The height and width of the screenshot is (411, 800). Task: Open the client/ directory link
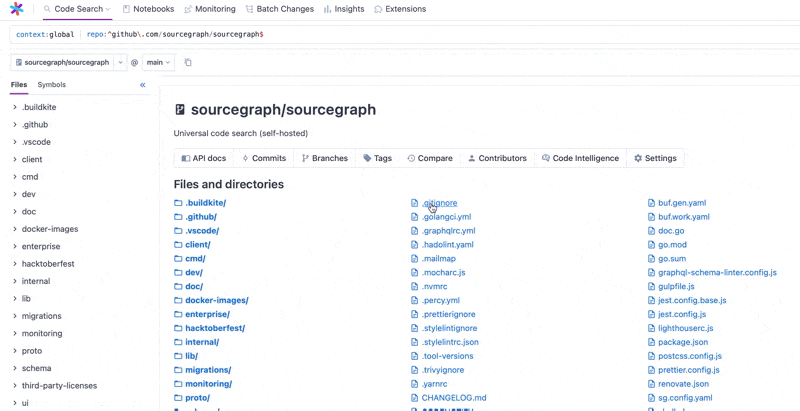pos(198,245)
